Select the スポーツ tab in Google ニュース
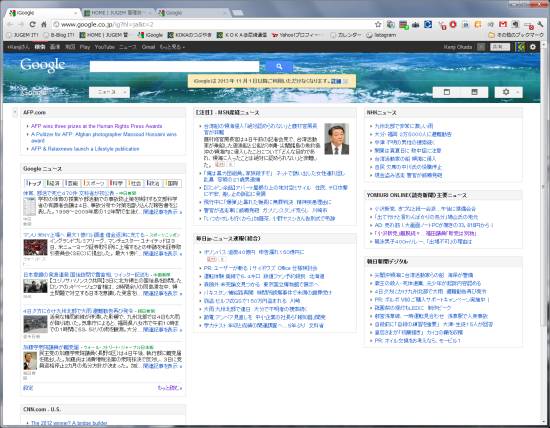Image resolution: width=550 pixels, height=428 pixels. 95,183
